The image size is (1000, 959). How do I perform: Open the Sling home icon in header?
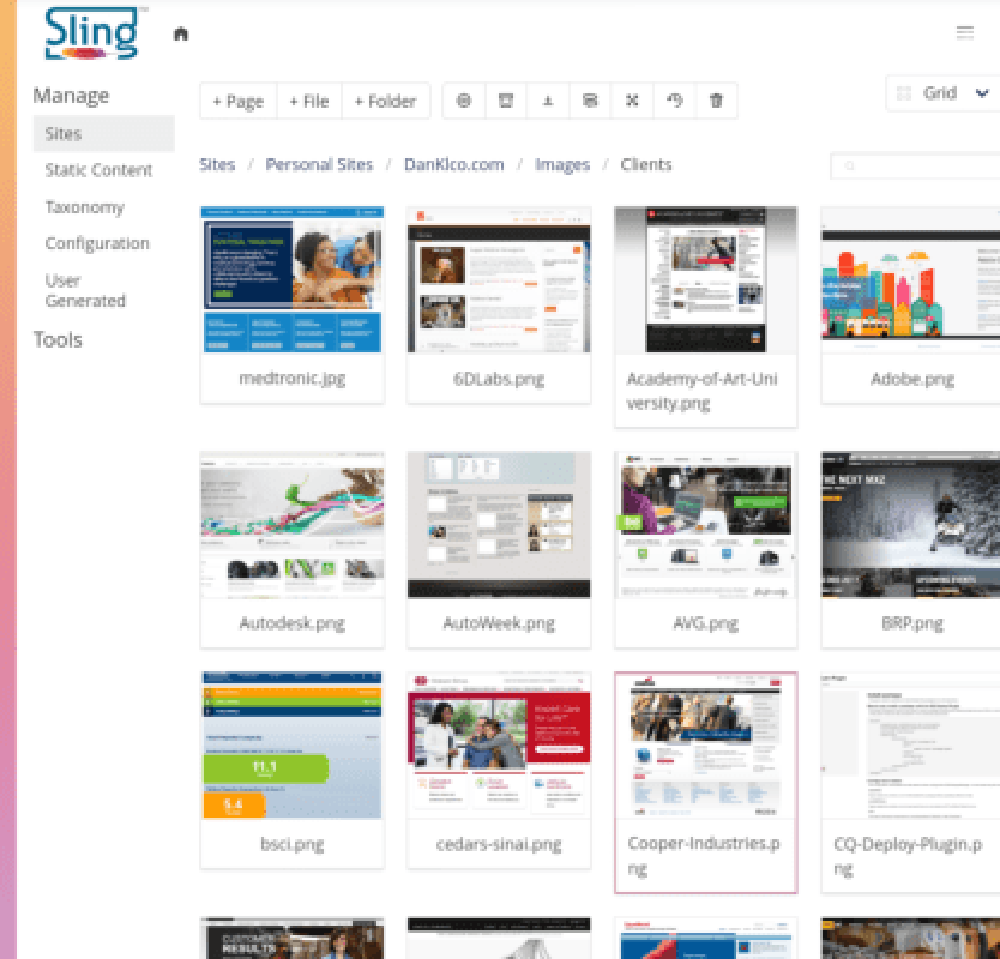tap(180, 32)
